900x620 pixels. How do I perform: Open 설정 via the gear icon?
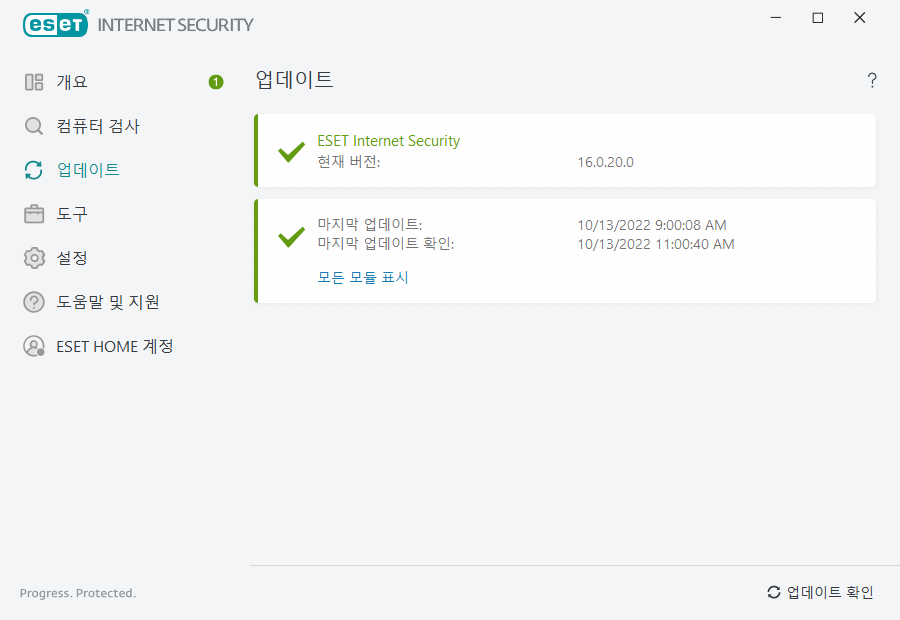tap(32, 258)
